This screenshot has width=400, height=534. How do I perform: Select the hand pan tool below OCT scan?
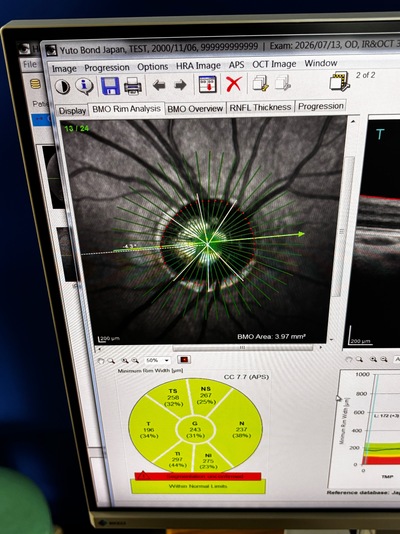349,359
